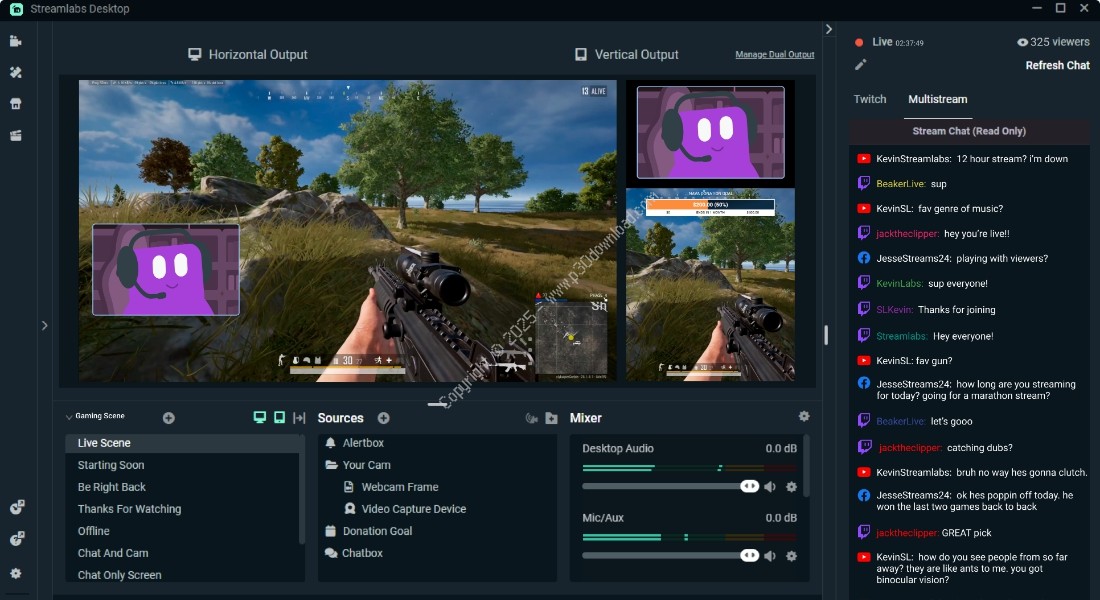Mute the Desktop Audio speaker icon
This screenshot has width=1100, height=600.
point(770,487)
